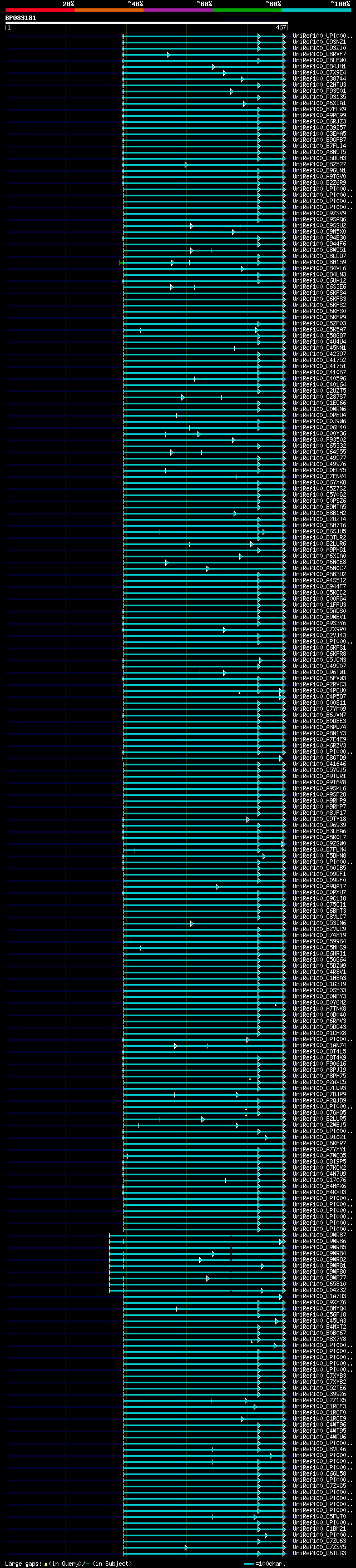Select the UniRef100_Q8GTD9 label

319,758
